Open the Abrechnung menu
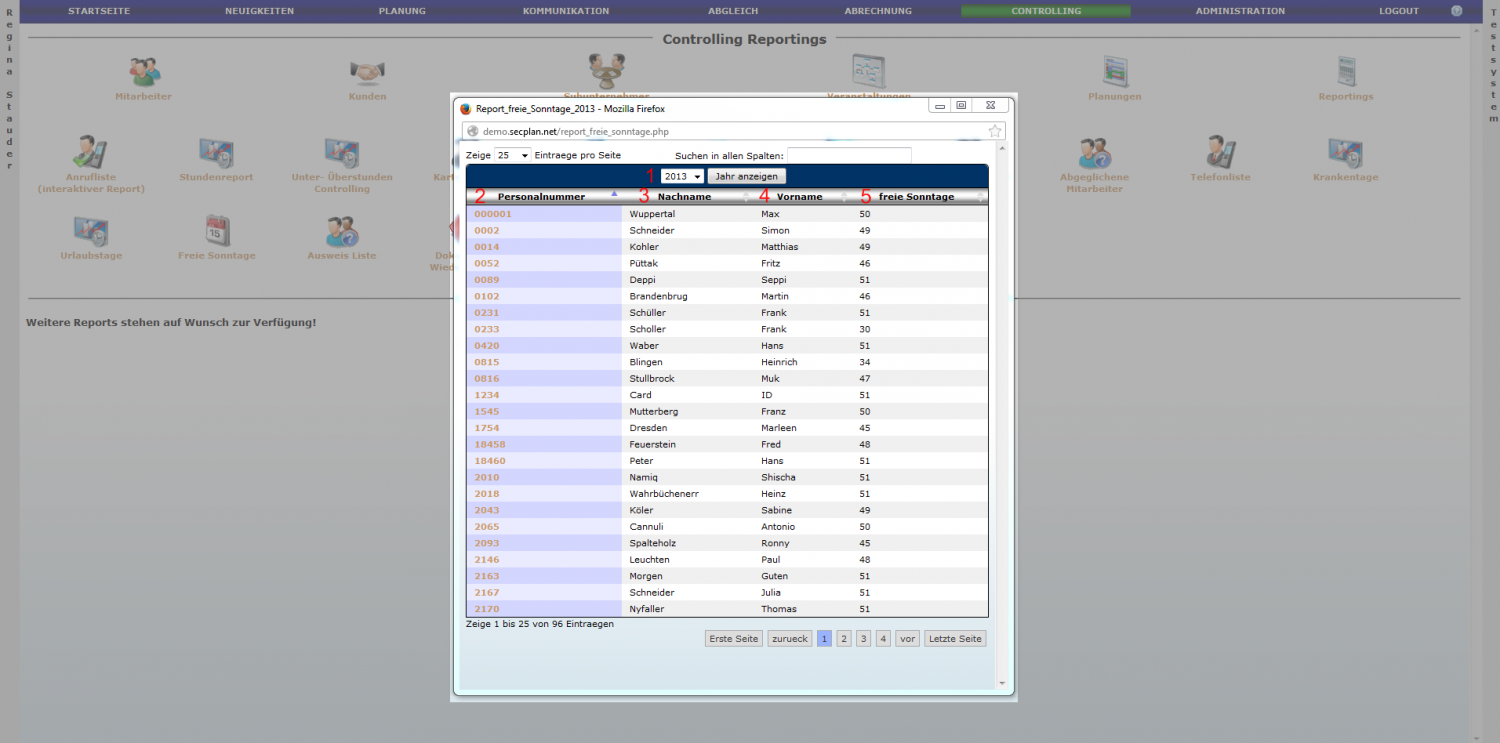 tap(878, 11)
